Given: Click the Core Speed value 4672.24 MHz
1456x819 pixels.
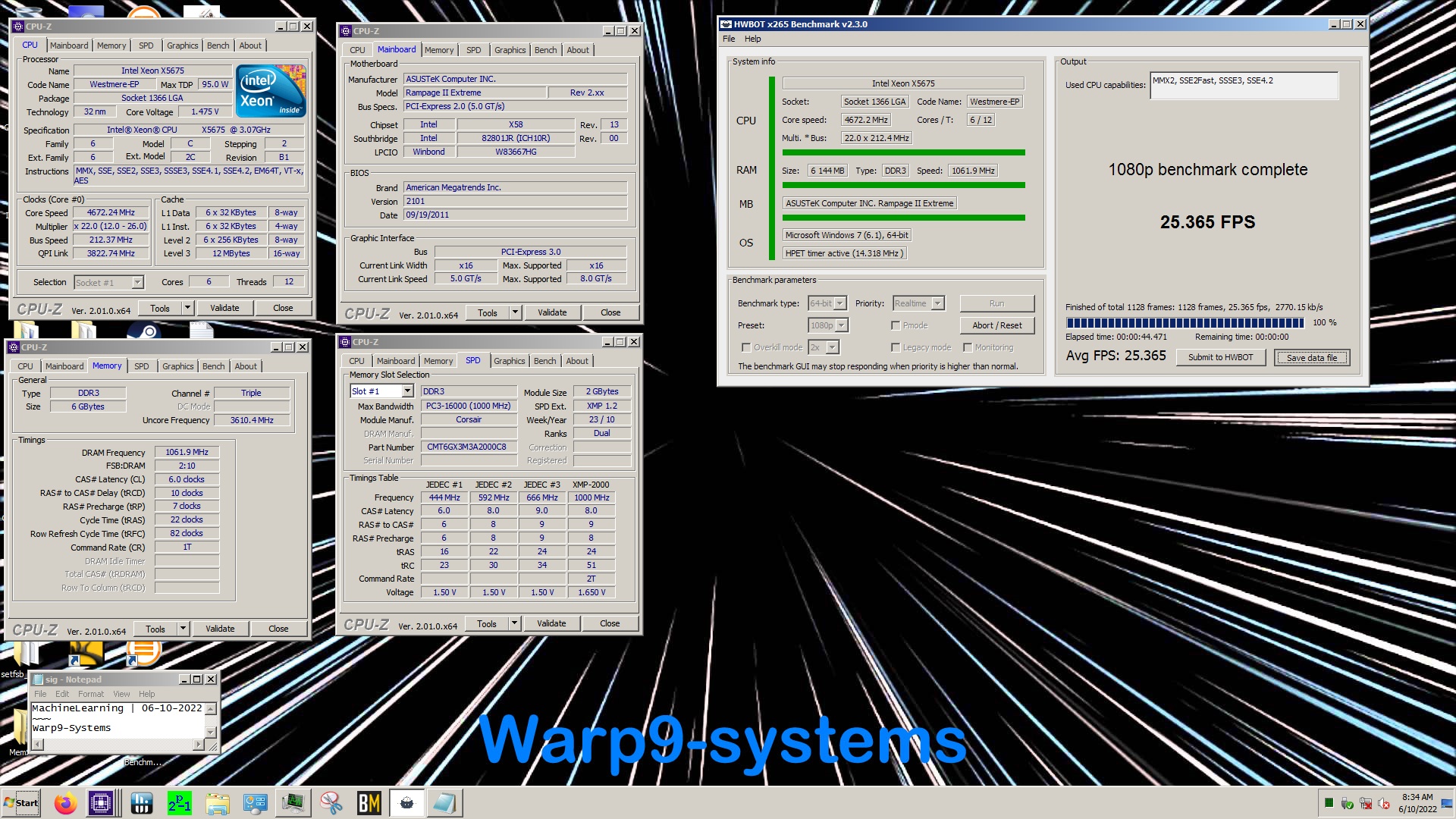Looking at the screenshot, I should [x=111, y=213].
